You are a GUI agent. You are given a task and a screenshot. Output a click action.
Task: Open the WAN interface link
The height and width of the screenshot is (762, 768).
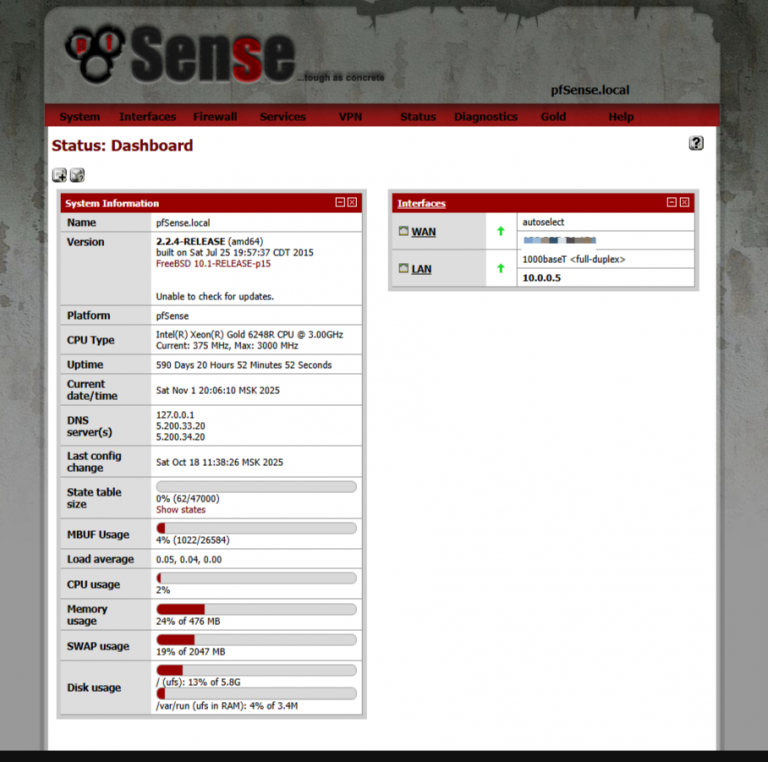pos(423,232)
